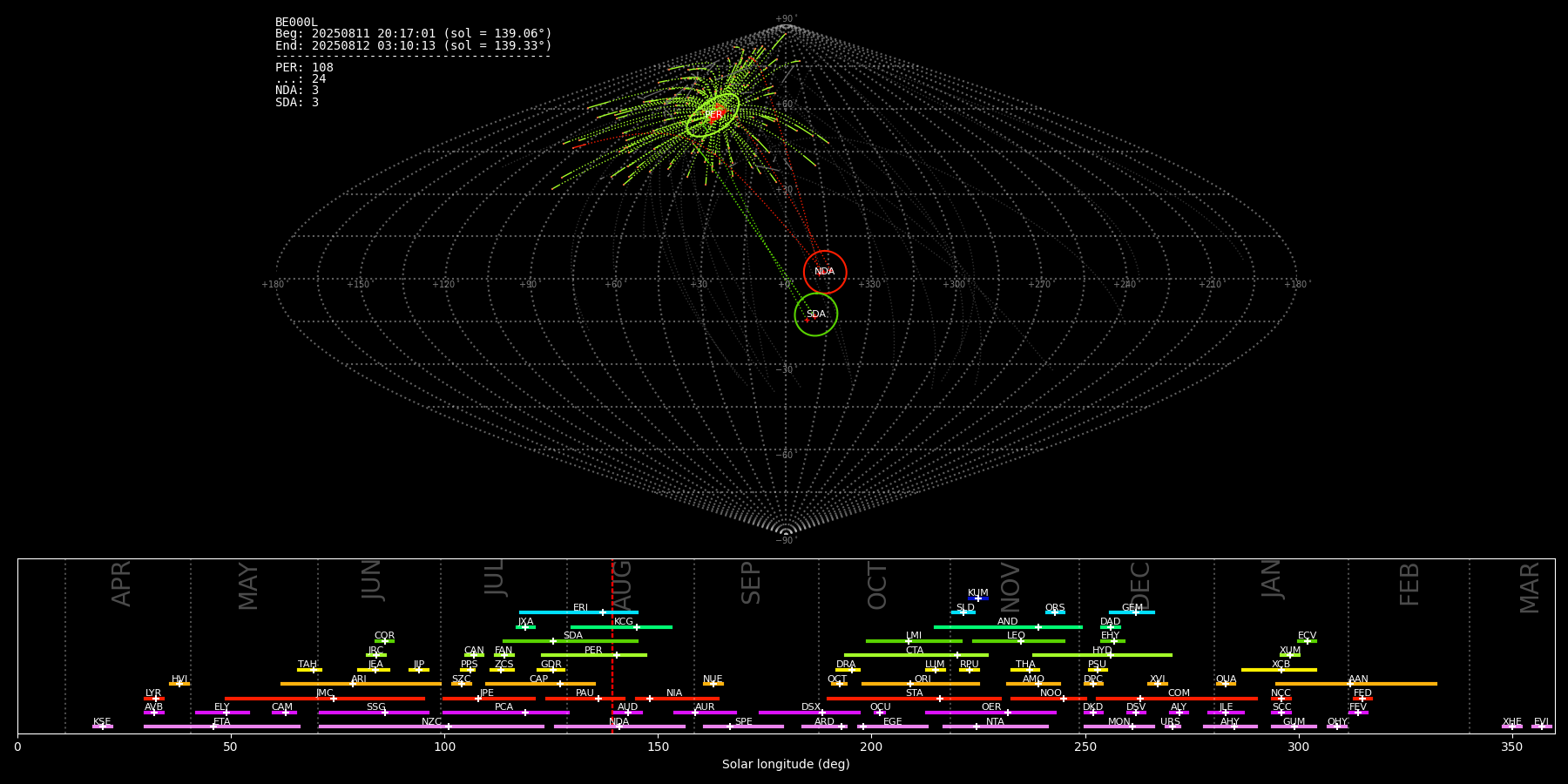Click the EVI shower label
Screen dimensions: 1568x784
[x=1541, y=722]
